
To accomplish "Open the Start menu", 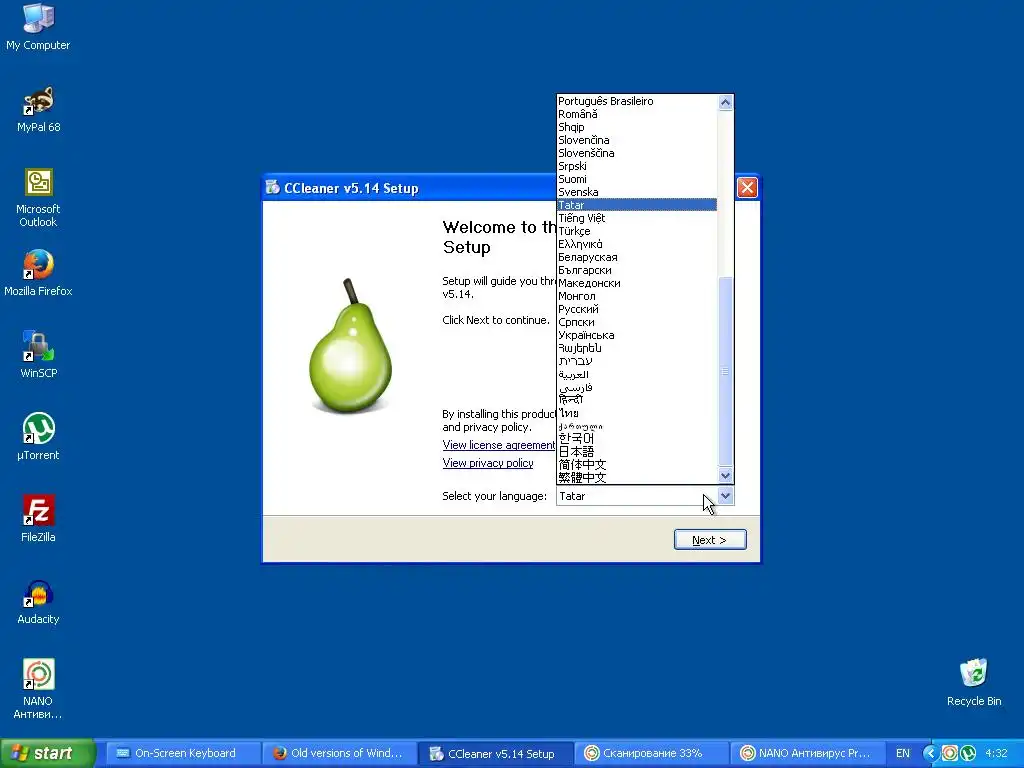I will click(47, 753).
